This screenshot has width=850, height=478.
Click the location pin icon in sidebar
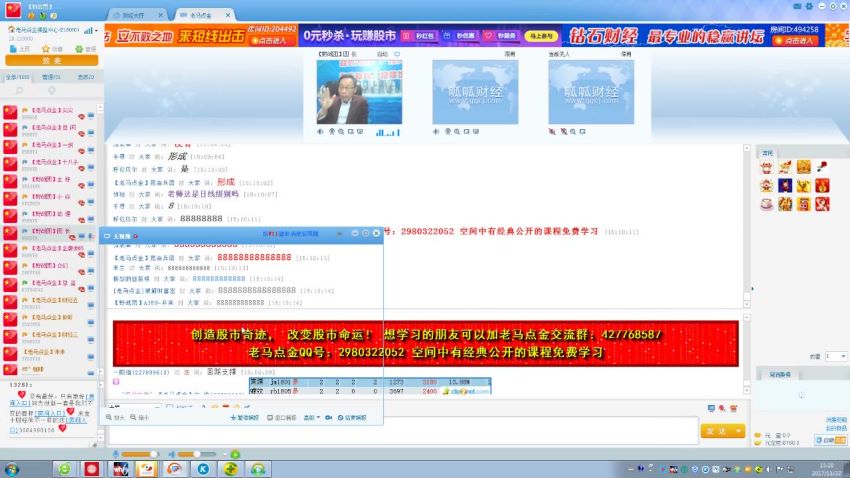[x=51, y=91]
